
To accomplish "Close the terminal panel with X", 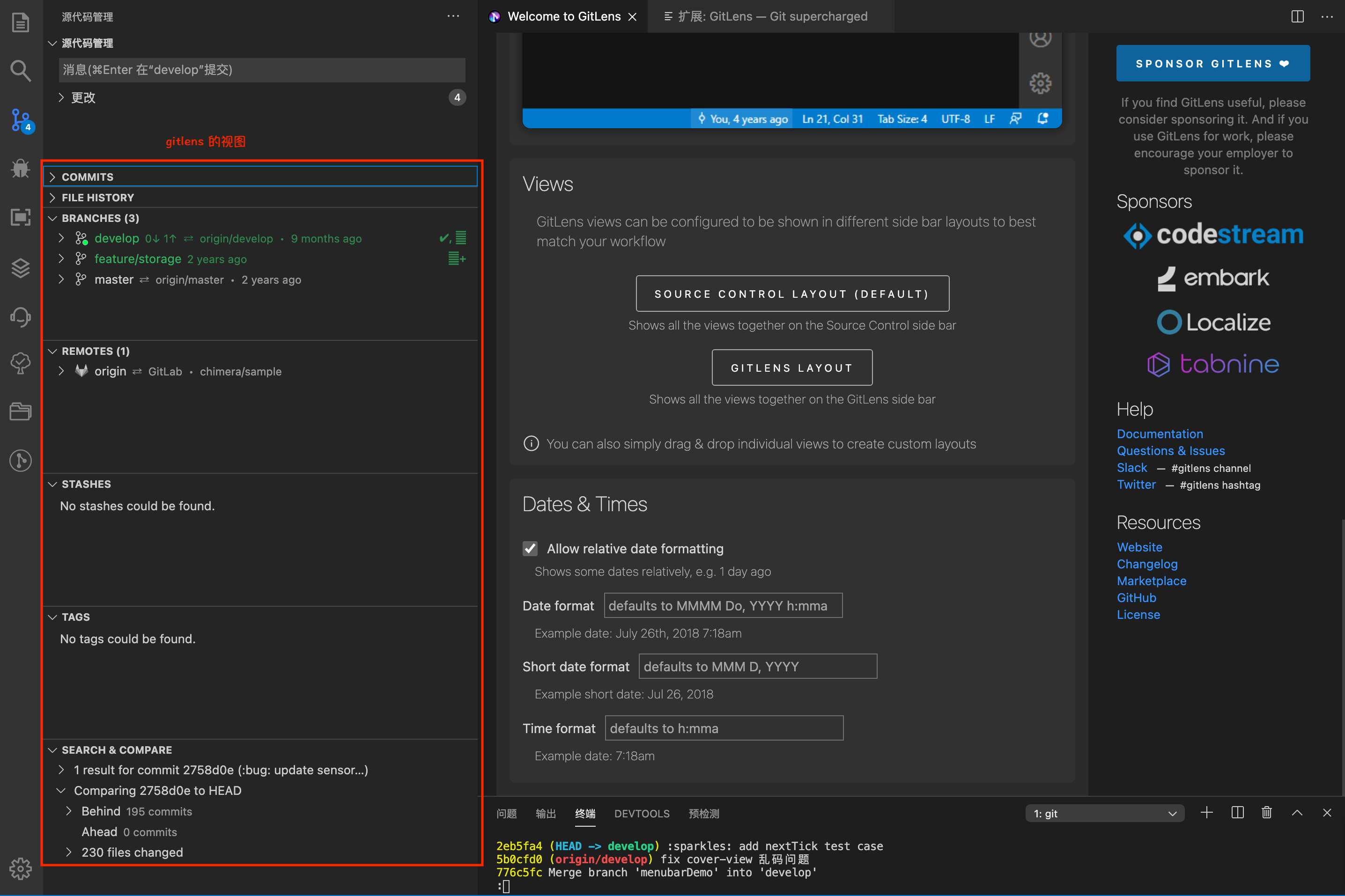I will pyautogui.click(x=1327, y=813).
